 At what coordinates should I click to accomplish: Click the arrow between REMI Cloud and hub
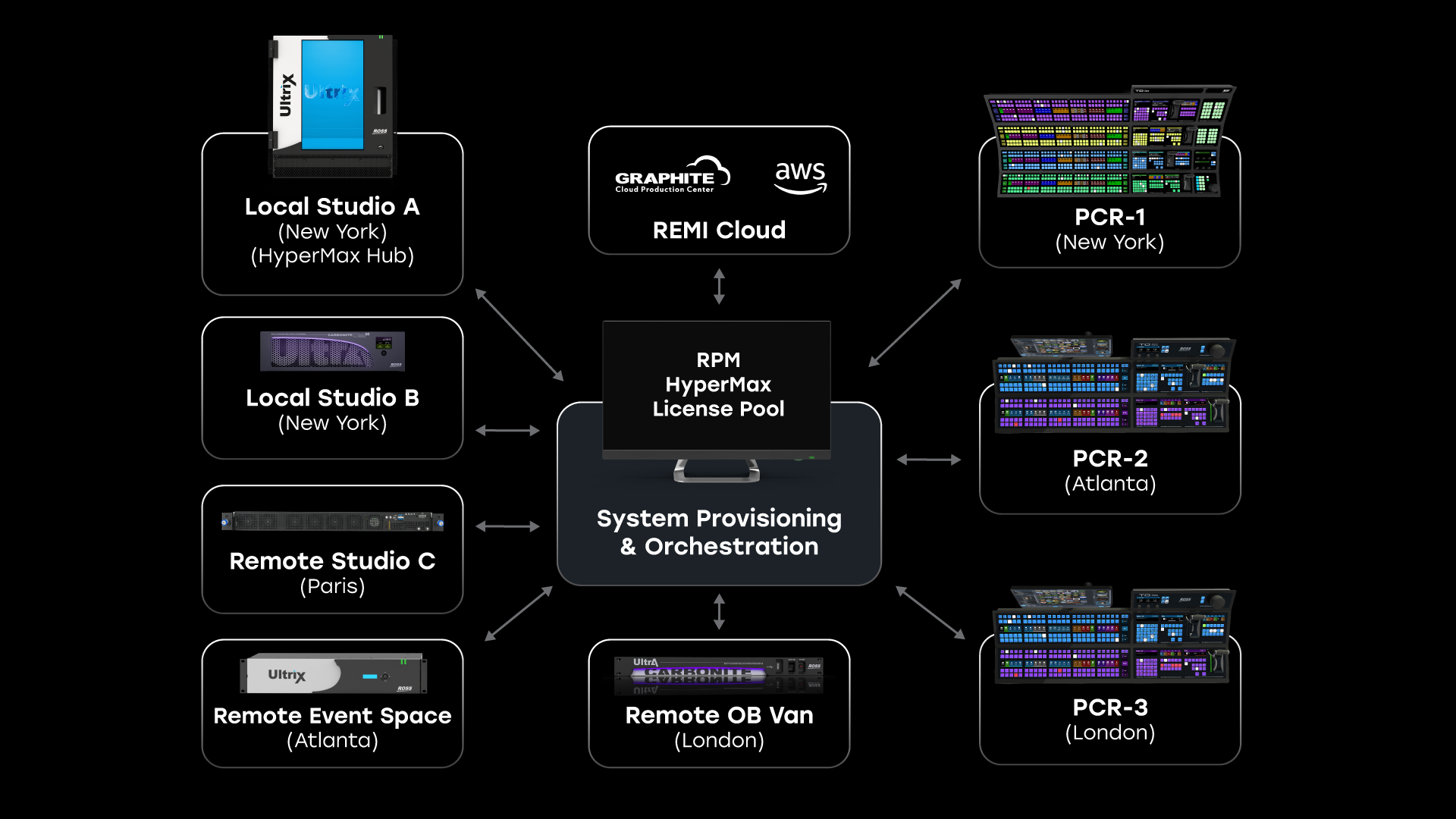pos(719,287)
